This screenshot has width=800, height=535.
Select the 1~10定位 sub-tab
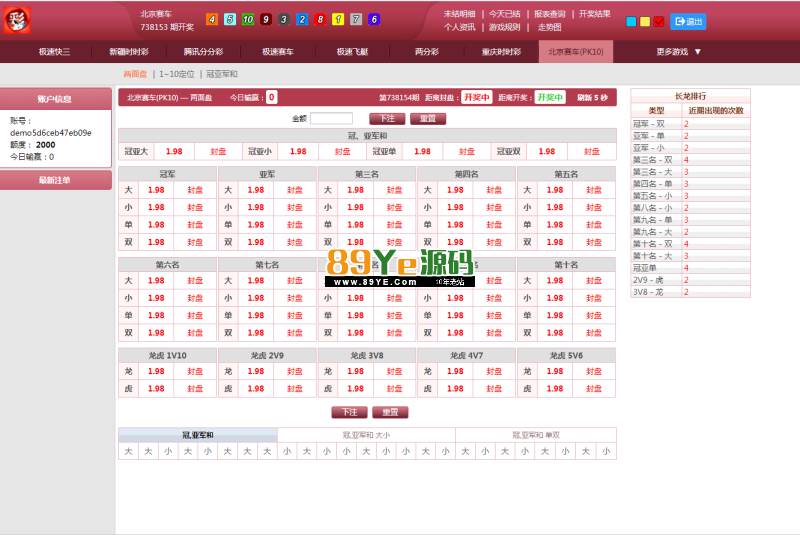tap(177, 74)
